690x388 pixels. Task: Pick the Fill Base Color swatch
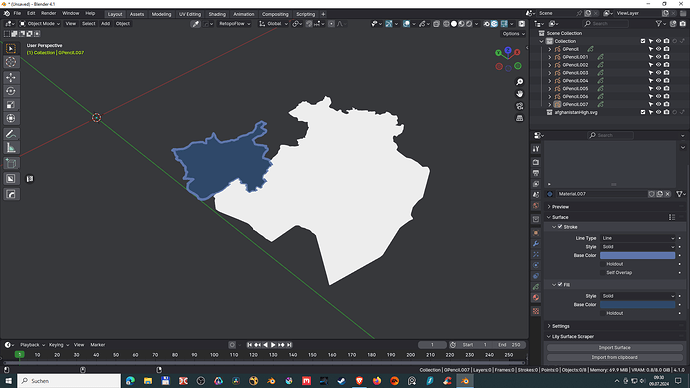tap(638, 304)
